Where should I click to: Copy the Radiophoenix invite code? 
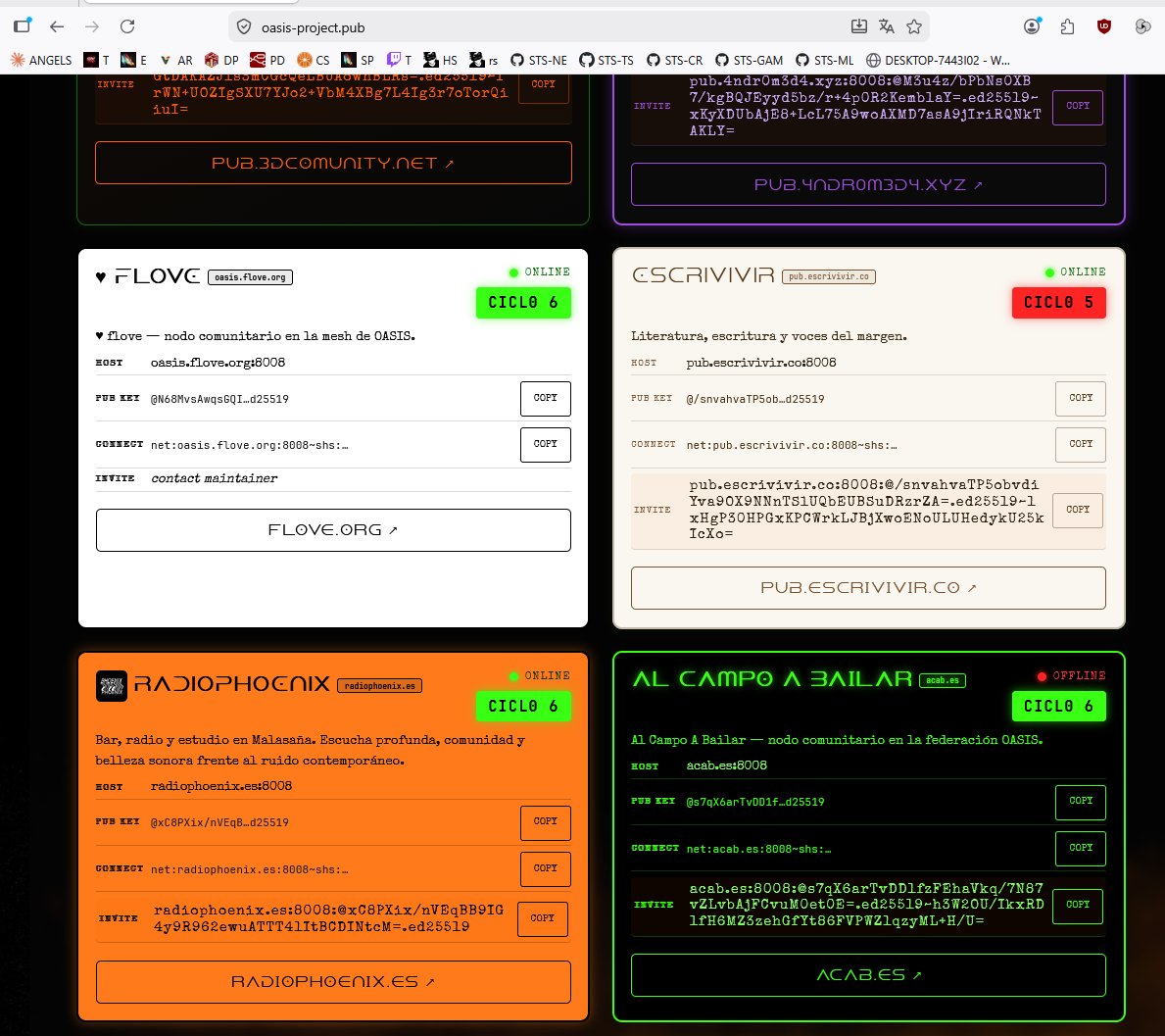(543, 919)
